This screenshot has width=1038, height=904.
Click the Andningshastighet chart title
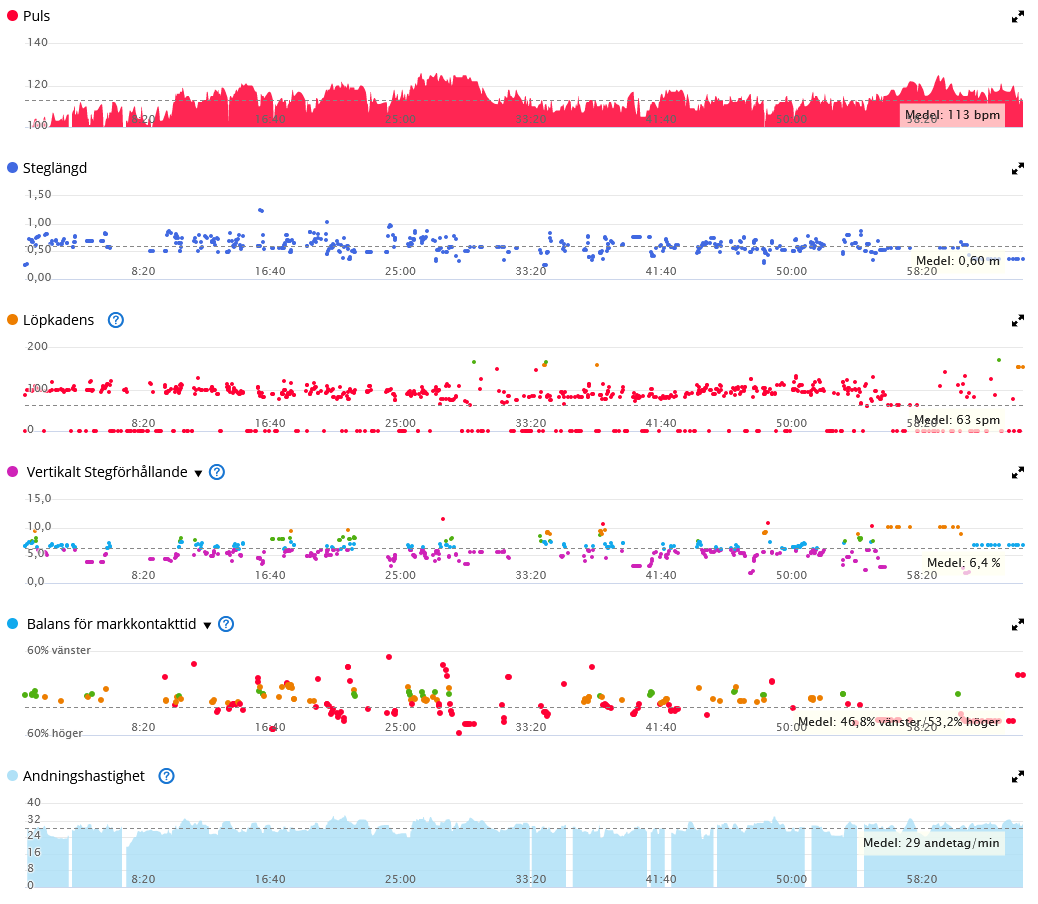click(x=83, y=776)
